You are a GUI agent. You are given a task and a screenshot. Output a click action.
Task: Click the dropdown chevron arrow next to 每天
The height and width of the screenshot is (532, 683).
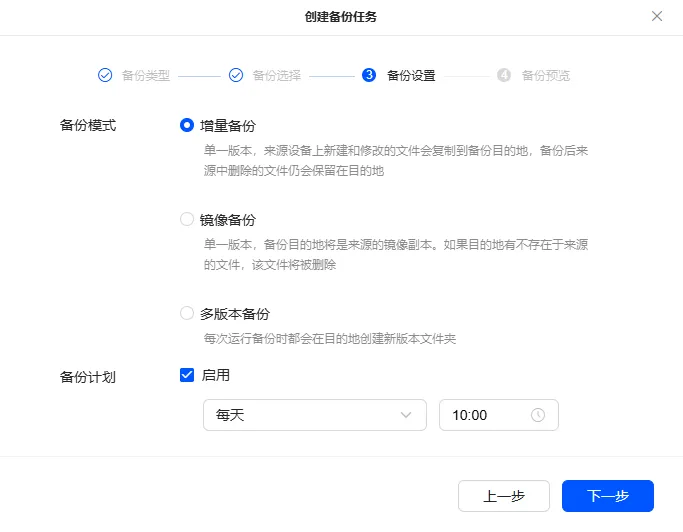tap(406, 415)
